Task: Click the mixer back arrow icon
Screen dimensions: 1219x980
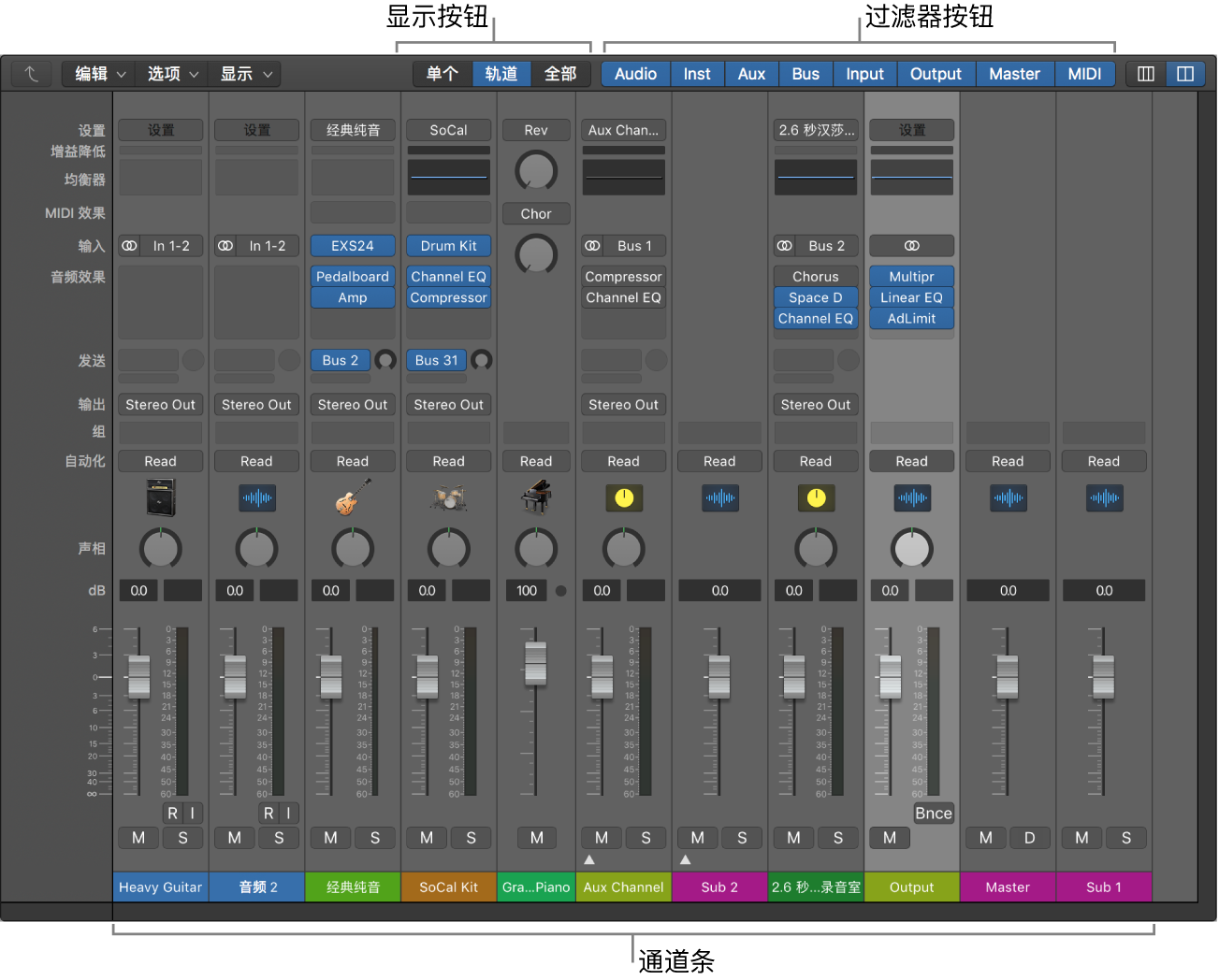Action: [31, 74]
